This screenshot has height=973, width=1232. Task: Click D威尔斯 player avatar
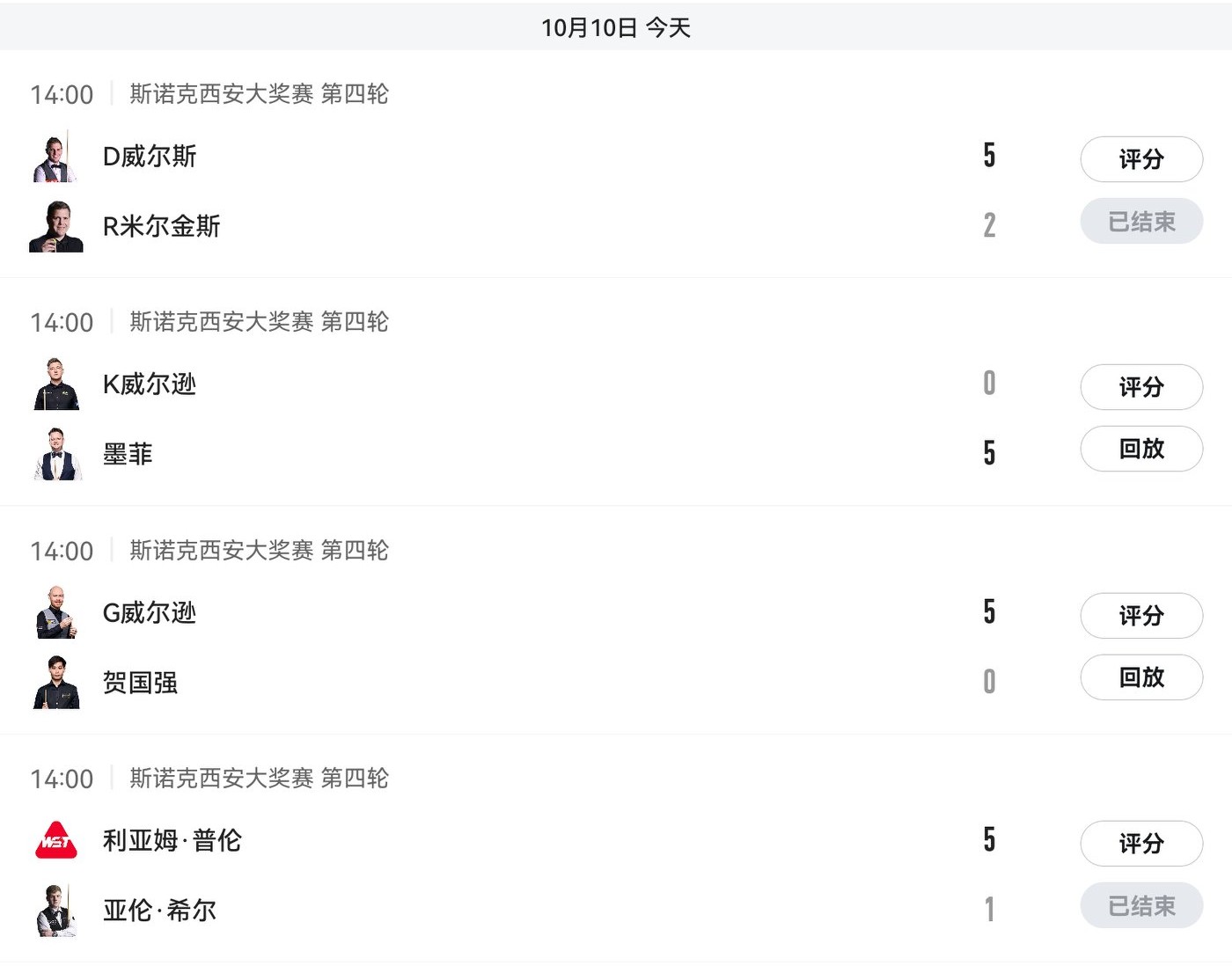point(56,157)
